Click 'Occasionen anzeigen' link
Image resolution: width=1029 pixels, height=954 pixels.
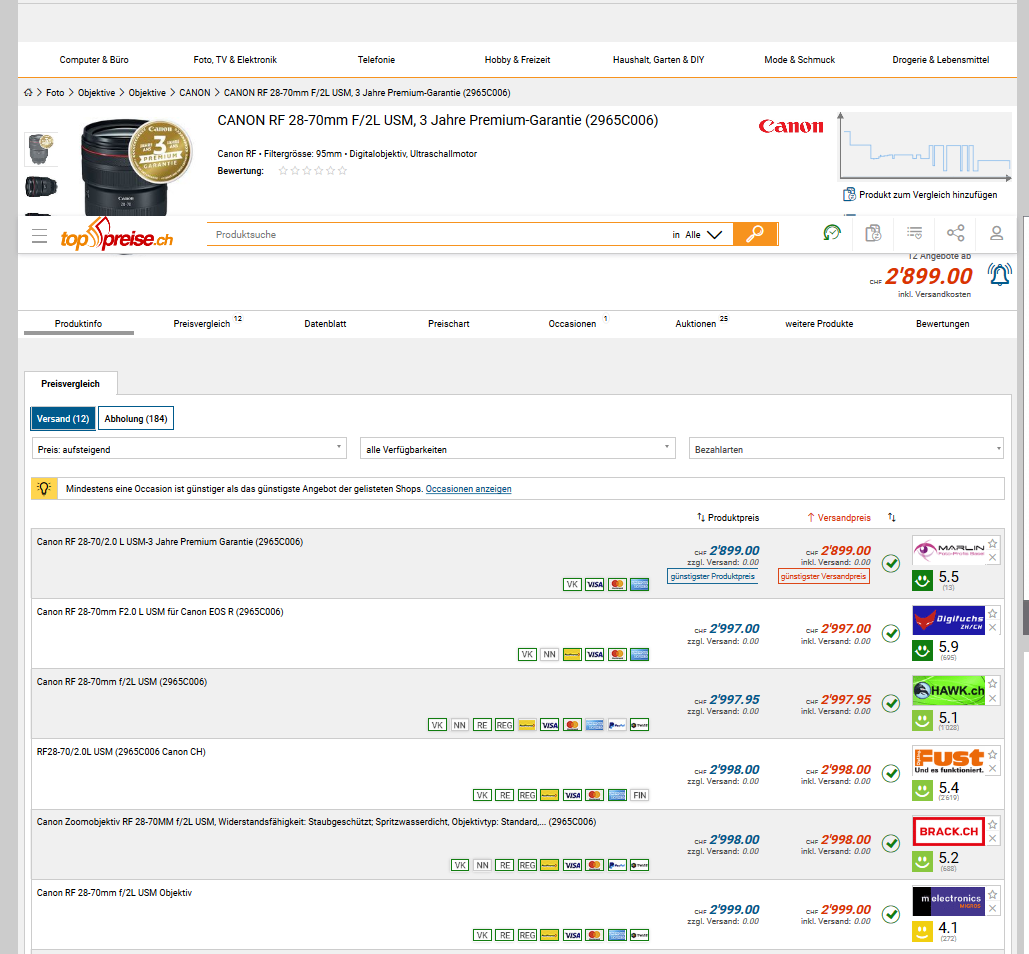pos(468,489)
